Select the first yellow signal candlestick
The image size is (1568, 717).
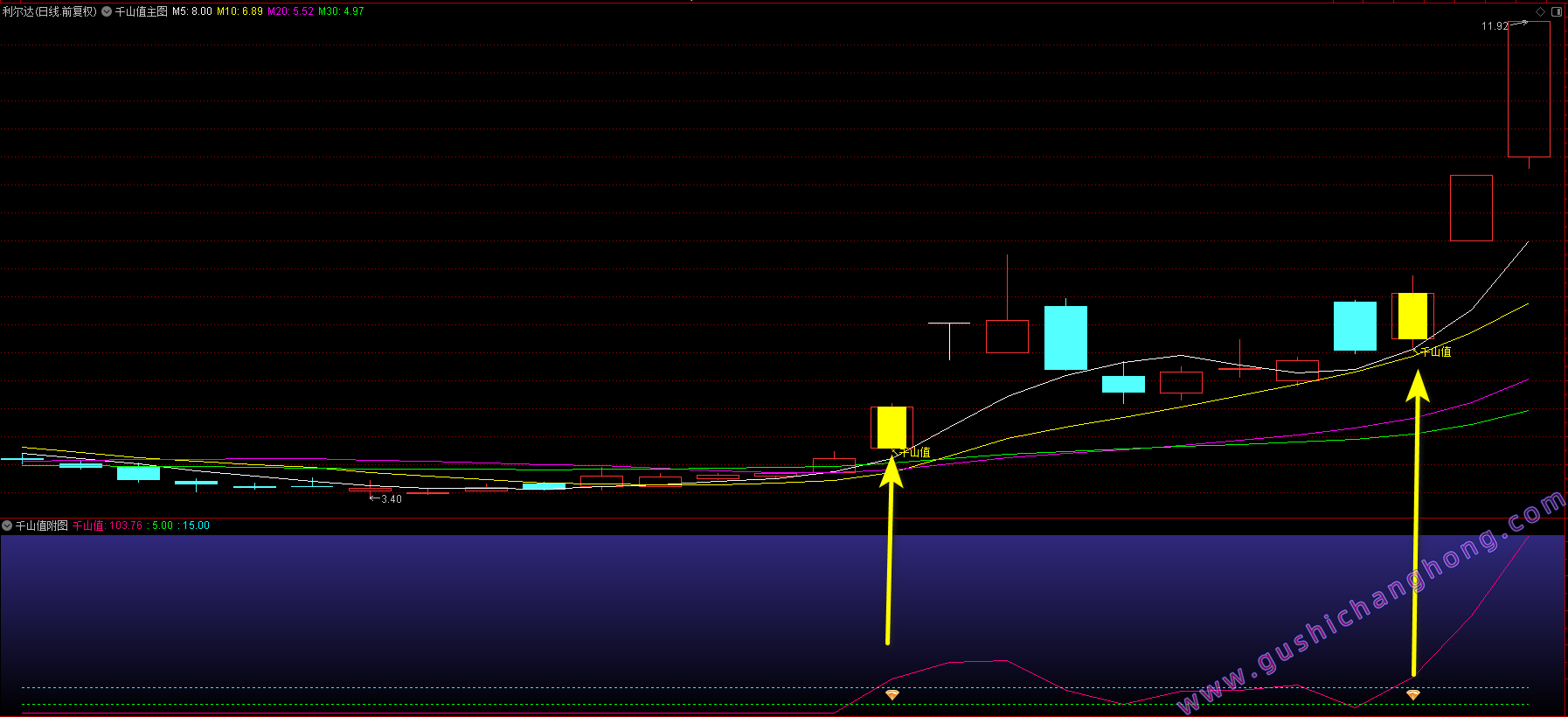pos(892,428)
